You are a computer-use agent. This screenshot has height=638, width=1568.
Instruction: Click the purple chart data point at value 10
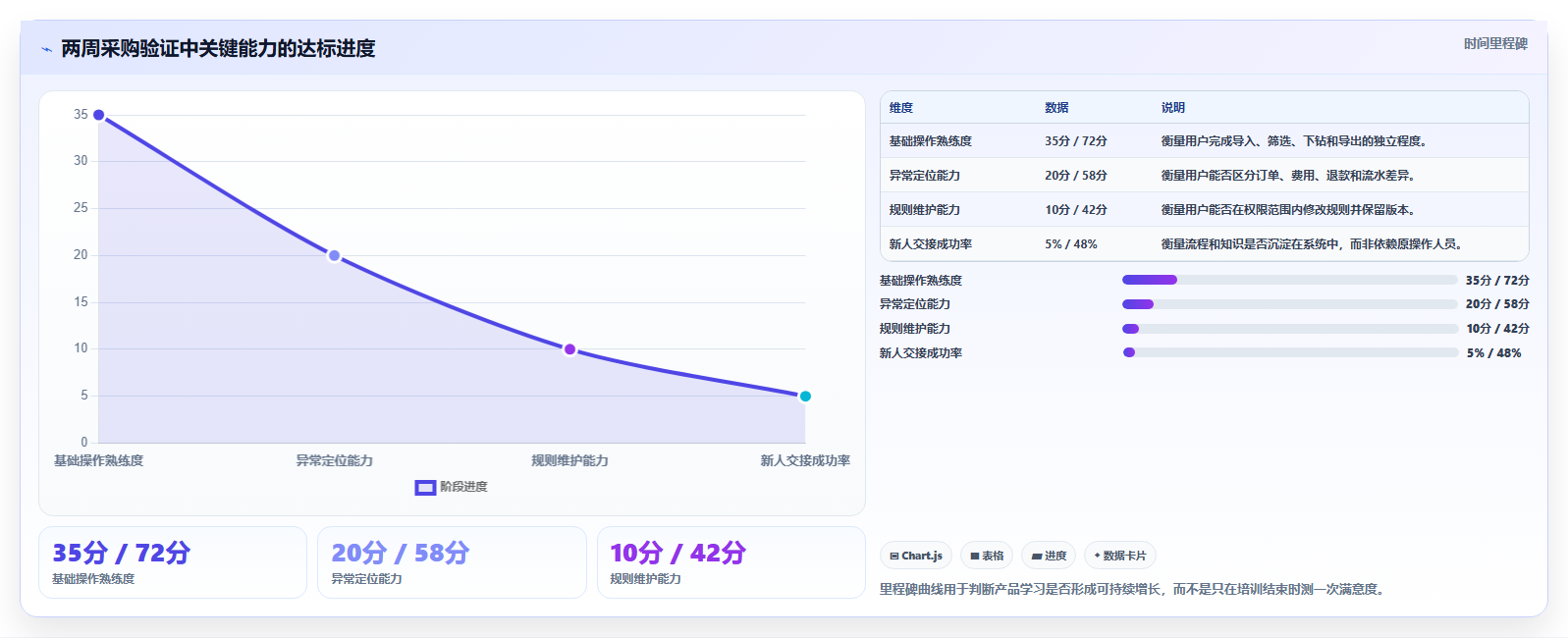(569, 349)
